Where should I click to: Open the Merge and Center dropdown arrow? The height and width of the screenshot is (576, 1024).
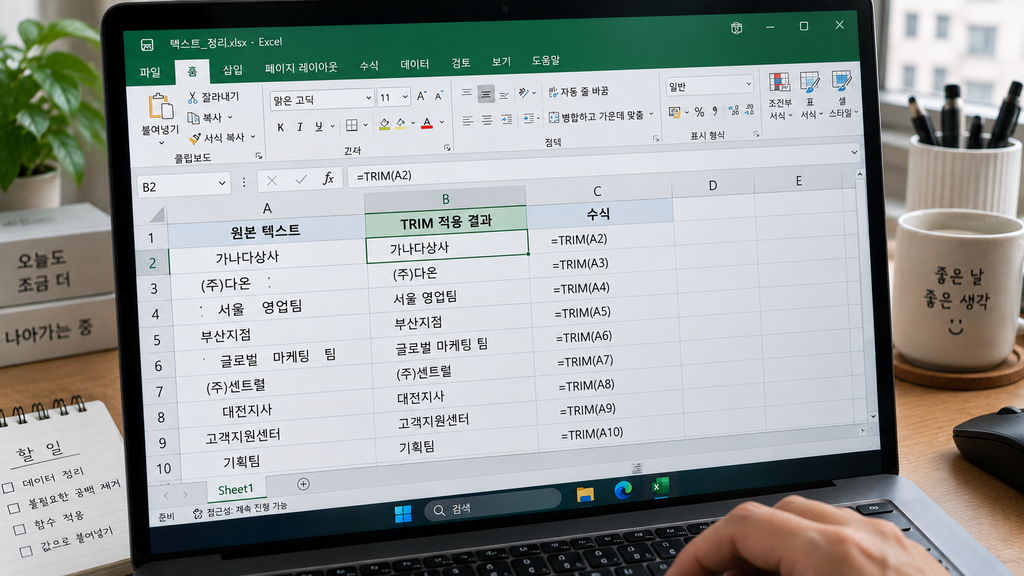tap(651, 114)
